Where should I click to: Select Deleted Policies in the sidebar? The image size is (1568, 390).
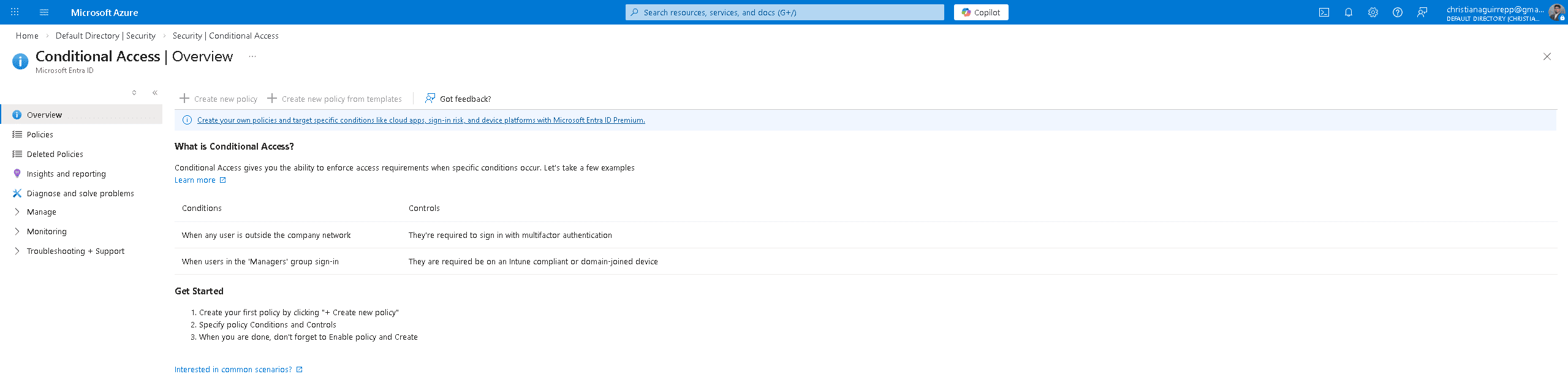(82, 154)
